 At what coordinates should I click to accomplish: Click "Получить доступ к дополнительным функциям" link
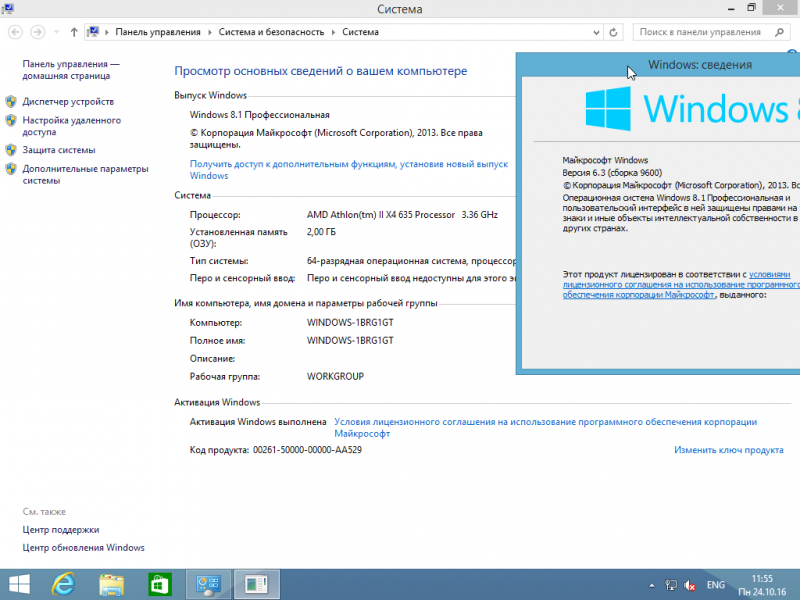(x=348, y=169)
